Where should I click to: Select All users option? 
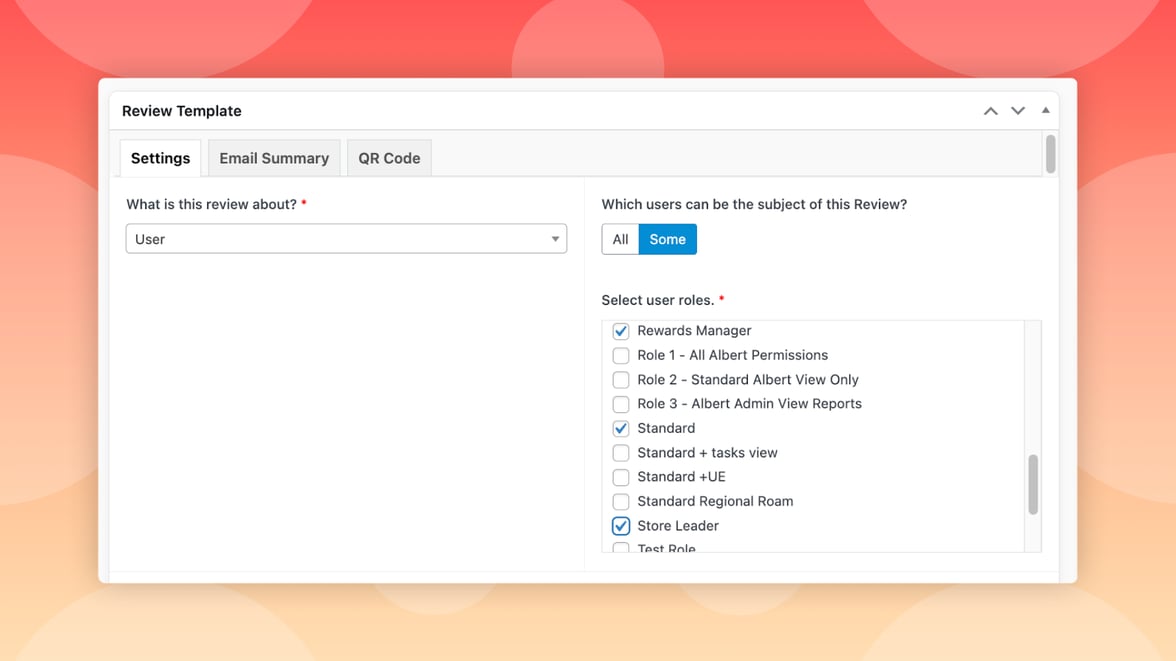click(620, 239)
